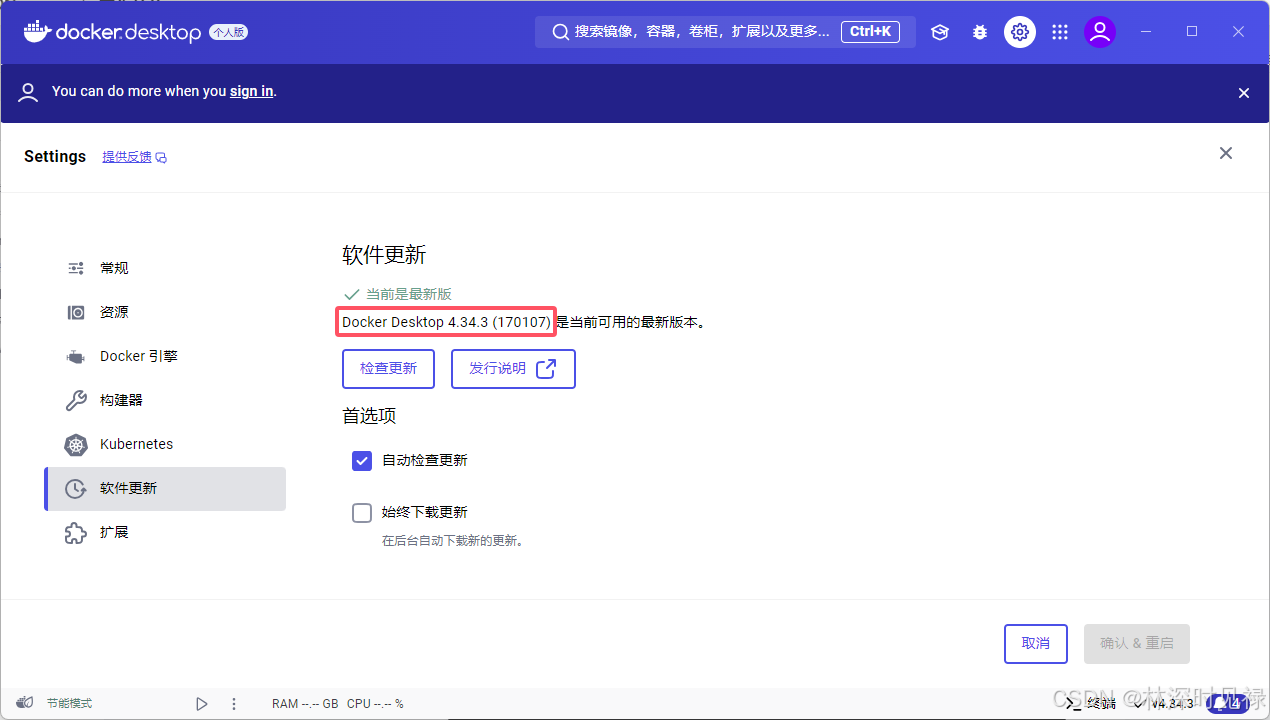Click the 当前是最新版 status message

pos(408,294)
